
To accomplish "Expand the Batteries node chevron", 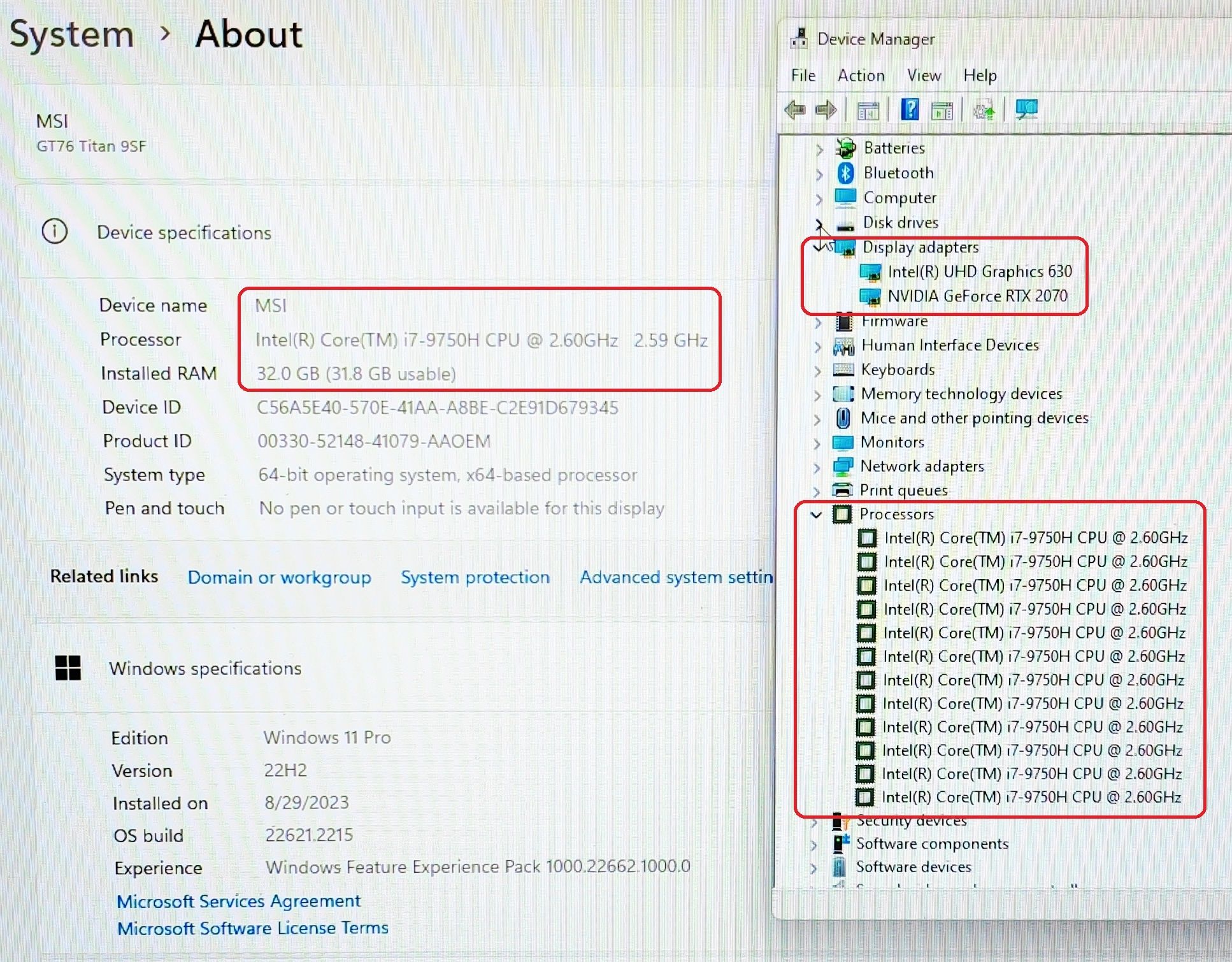I will 820,150.
